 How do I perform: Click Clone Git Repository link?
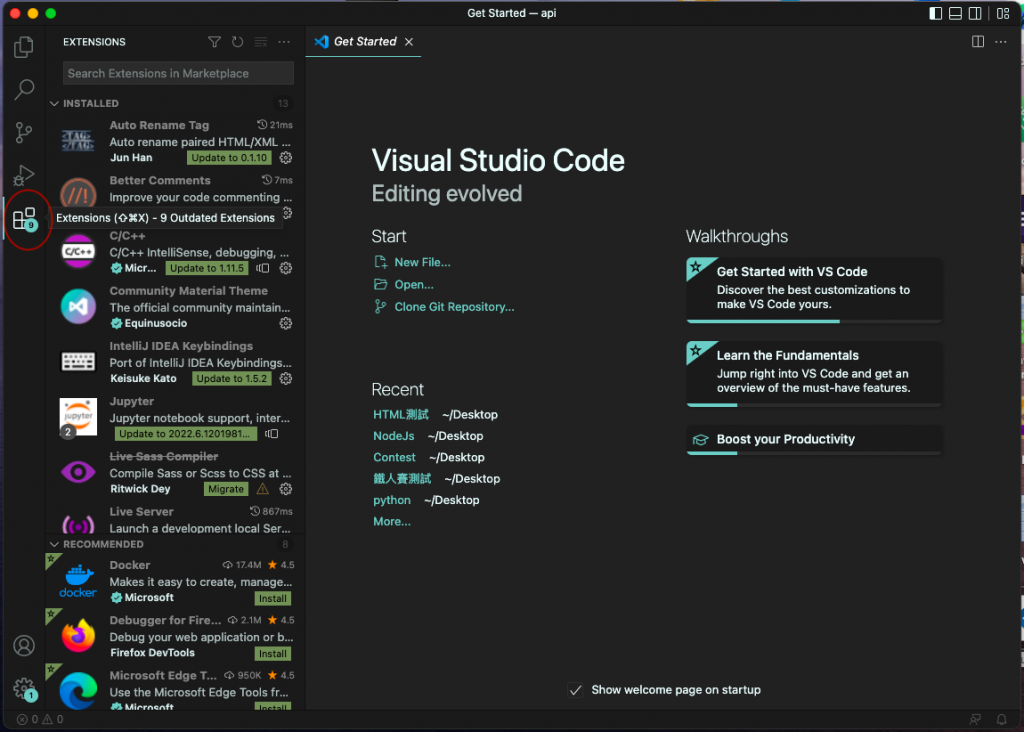pos(454,307)
